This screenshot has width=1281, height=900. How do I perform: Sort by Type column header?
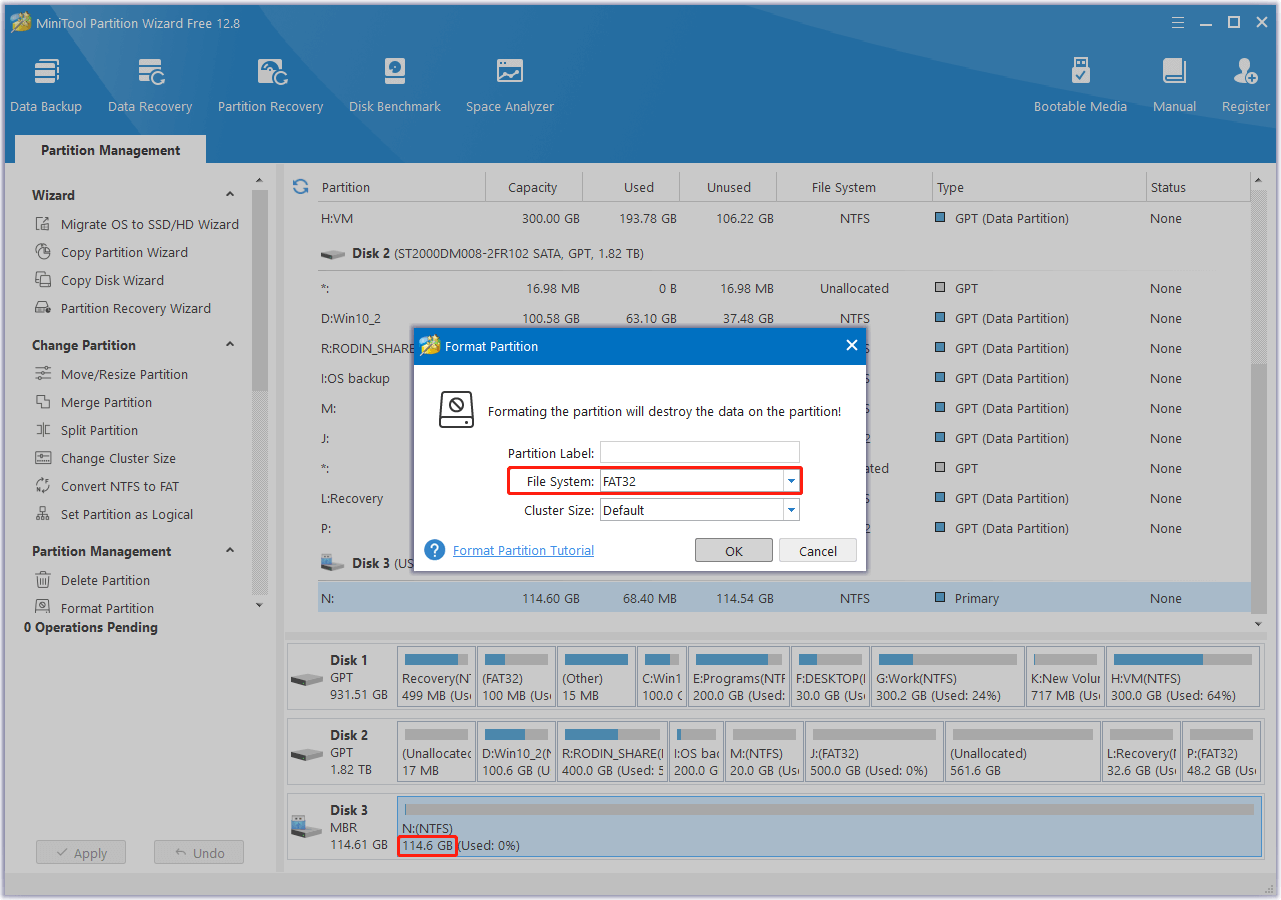click(1039, 187)
